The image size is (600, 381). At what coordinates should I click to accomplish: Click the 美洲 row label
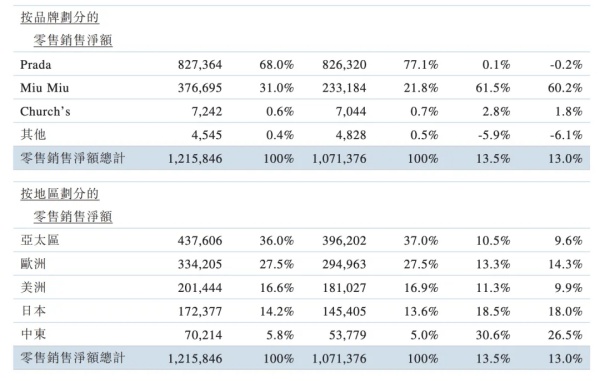[x=33, y=287]
